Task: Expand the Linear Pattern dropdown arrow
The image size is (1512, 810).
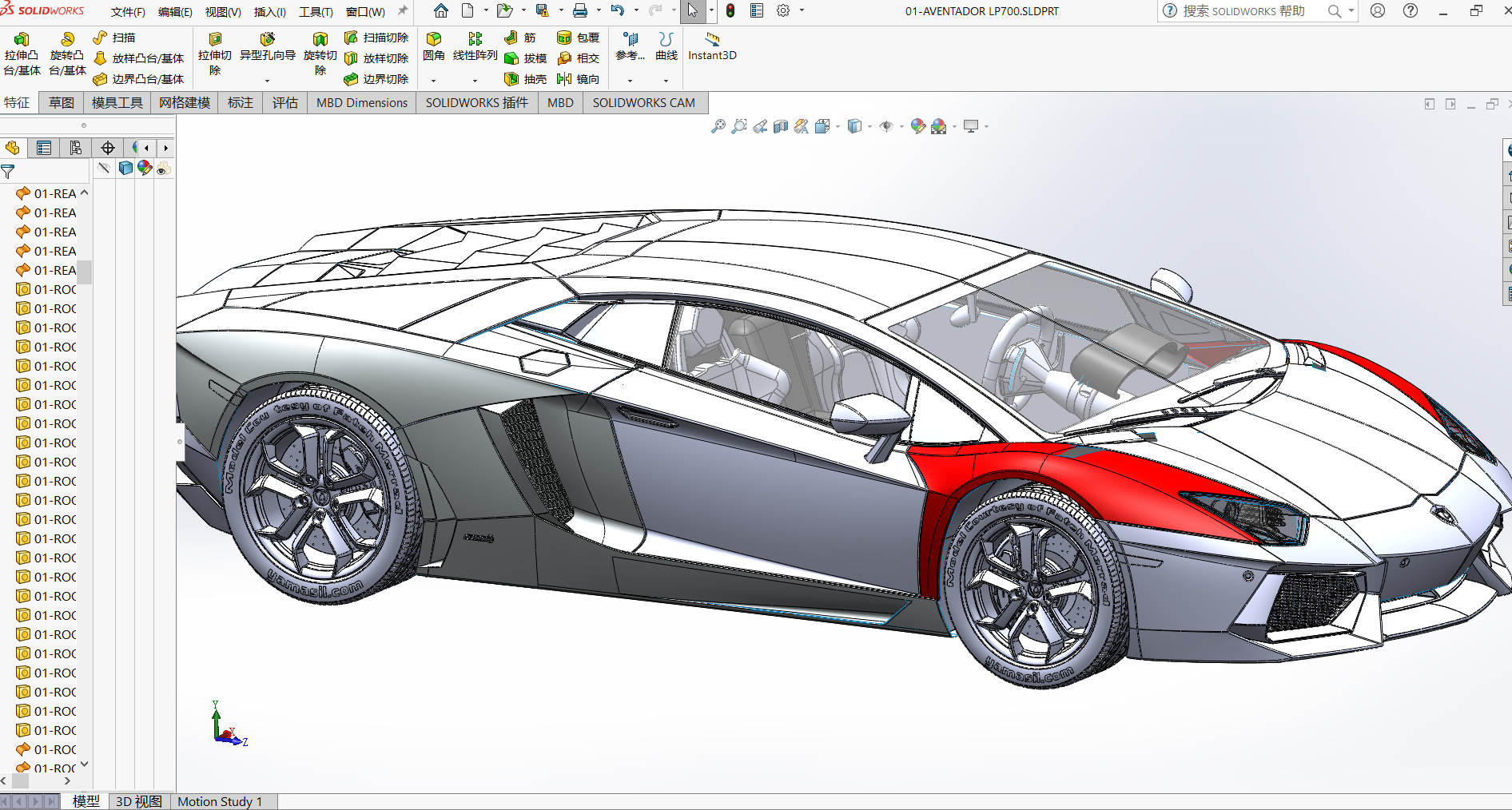Action: (x=475, y=80)
